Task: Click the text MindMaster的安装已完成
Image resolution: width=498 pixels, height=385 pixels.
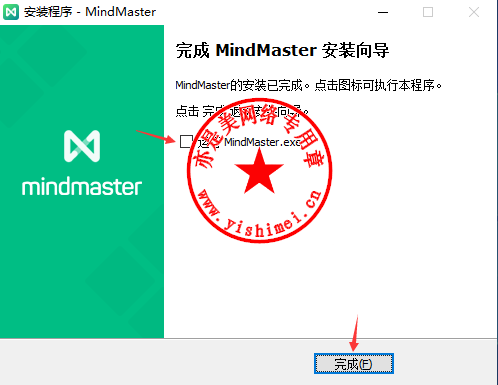Action: pyautogui.click(x=239, y=85)
